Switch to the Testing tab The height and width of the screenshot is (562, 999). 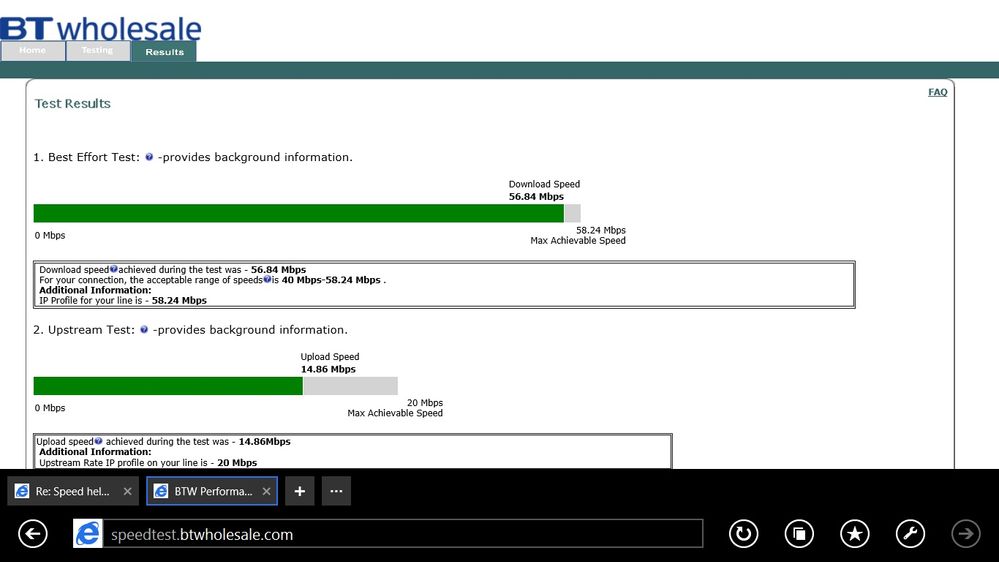[x=97, y=51]
